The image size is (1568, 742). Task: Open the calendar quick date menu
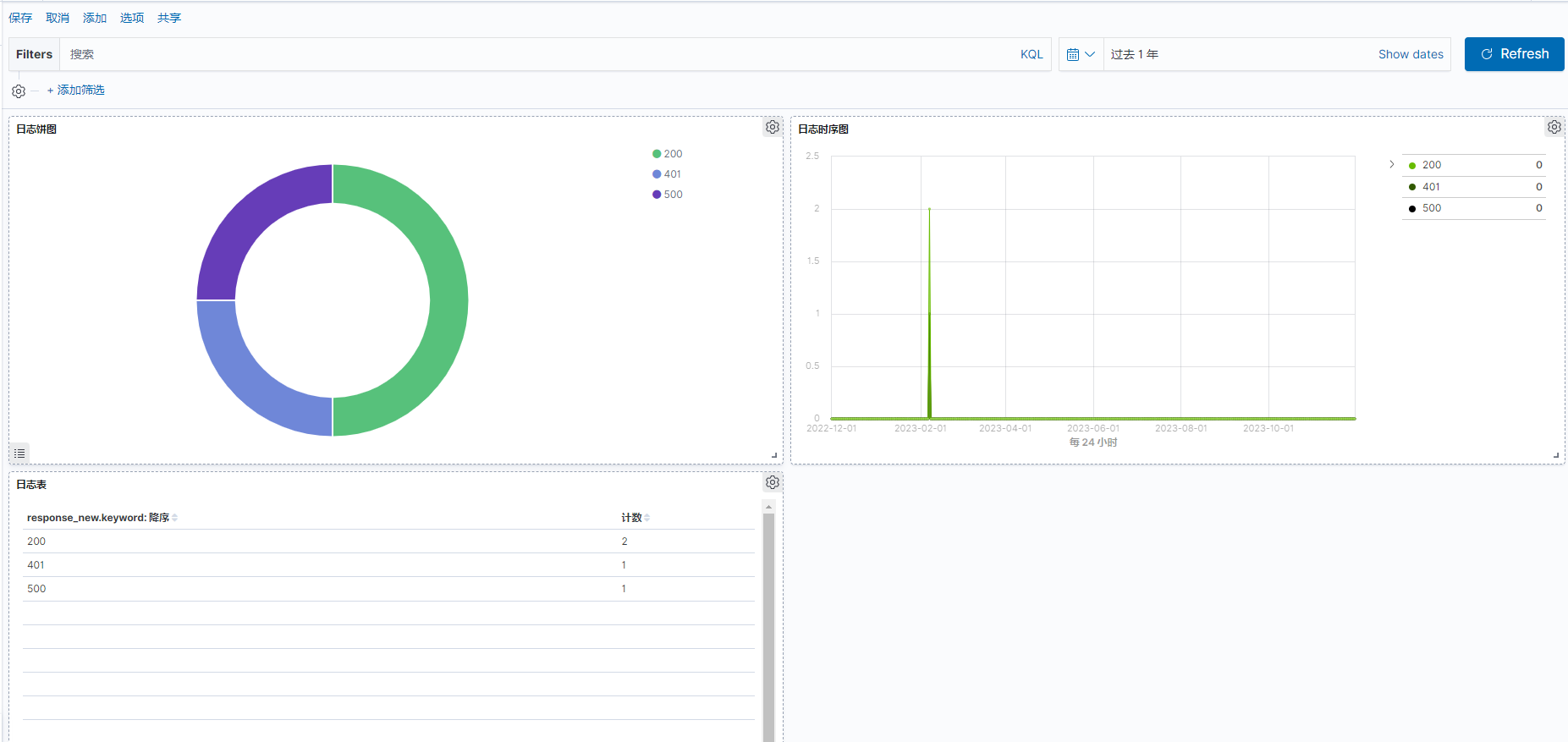click(x=1081, y=54)
